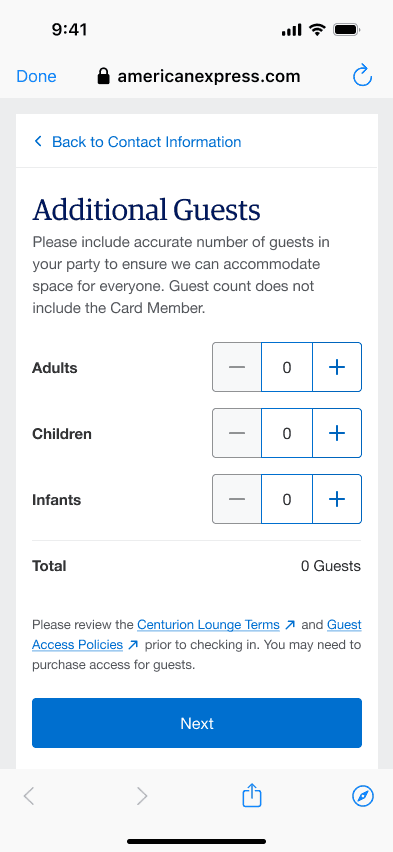
Task: Tap Done to close browser
Action: (36, 76)
